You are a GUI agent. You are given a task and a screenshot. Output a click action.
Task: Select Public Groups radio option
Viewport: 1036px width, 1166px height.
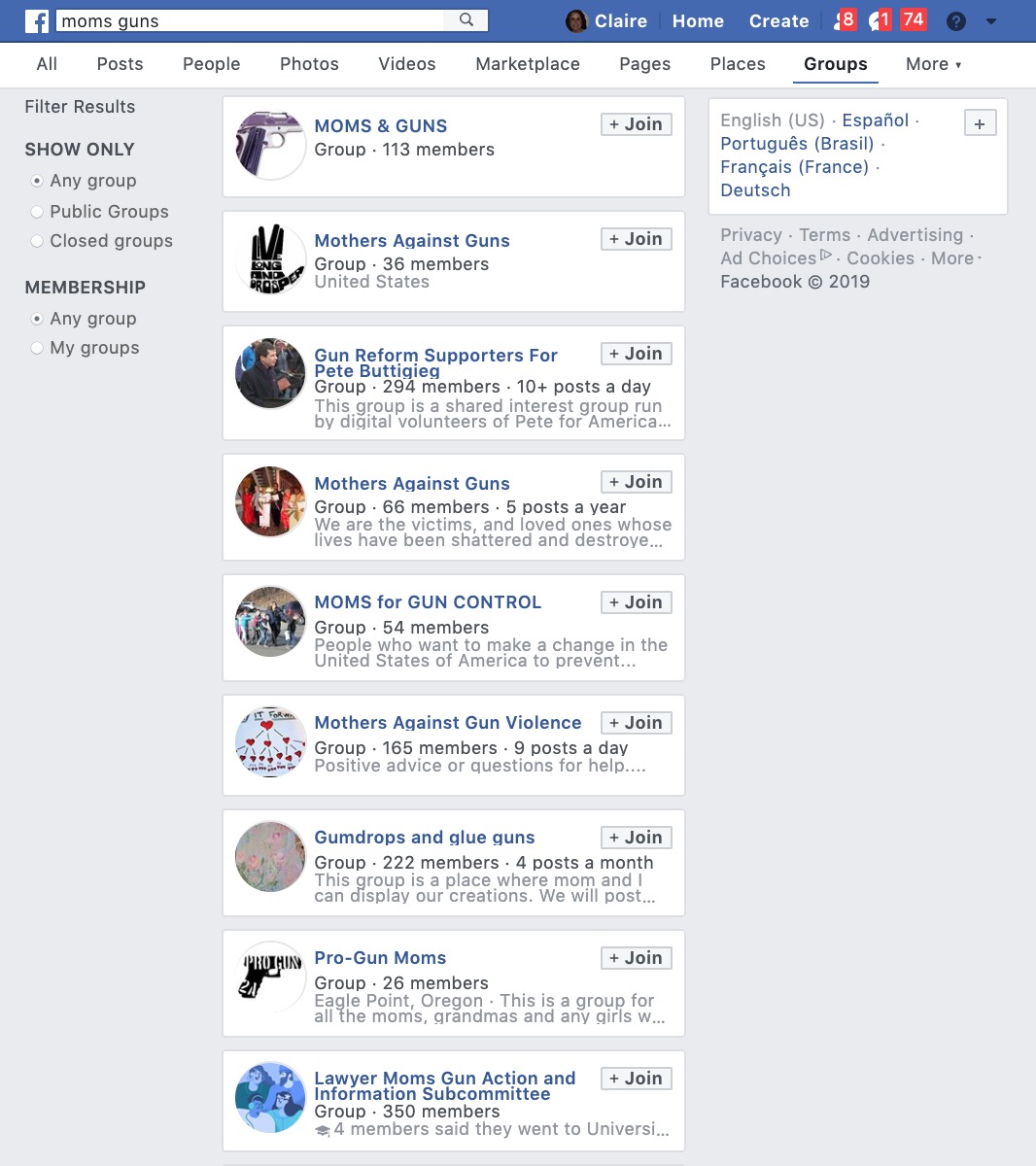tap(37, 212)
